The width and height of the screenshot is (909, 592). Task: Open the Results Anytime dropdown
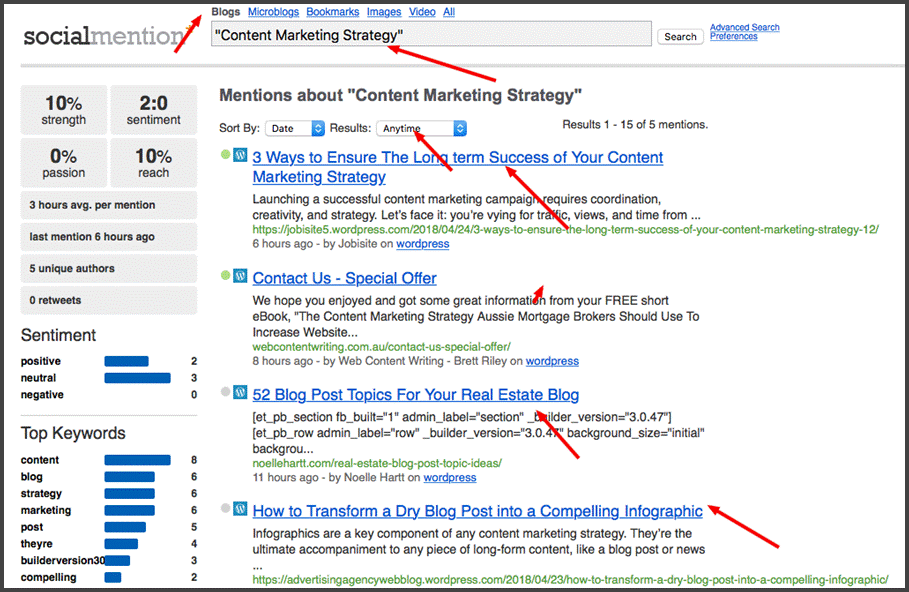(x=421, y=128)
